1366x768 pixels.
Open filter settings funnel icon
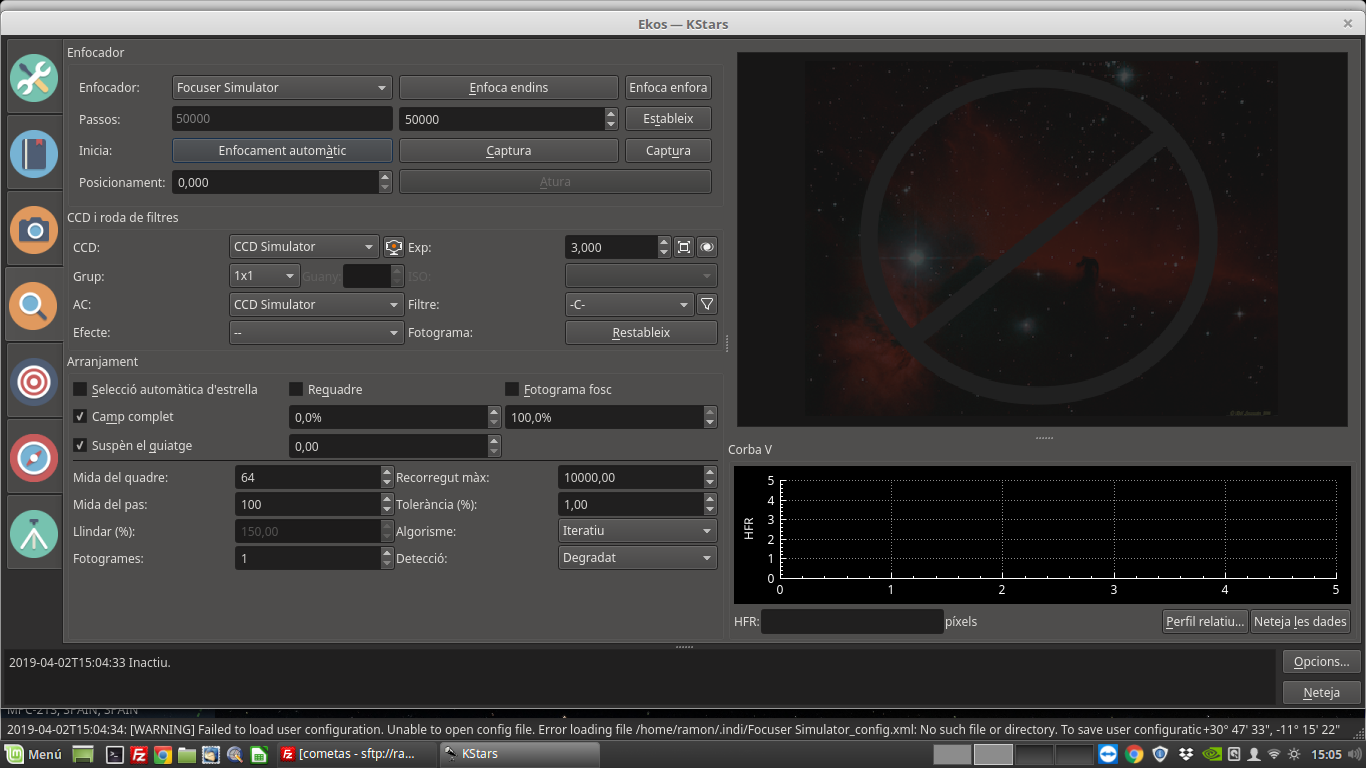click(707, 304)
